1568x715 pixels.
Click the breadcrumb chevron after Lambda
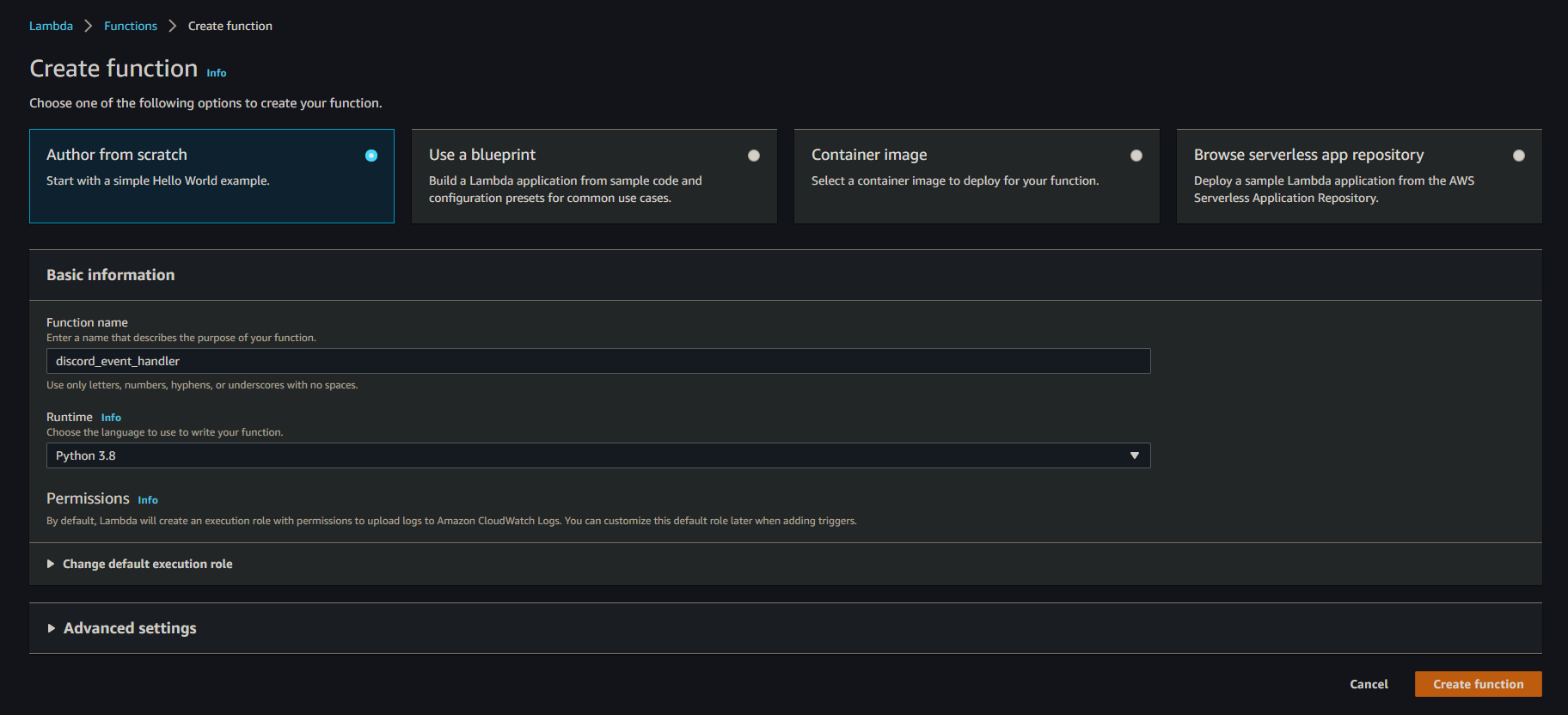click(x=89, y=26)
